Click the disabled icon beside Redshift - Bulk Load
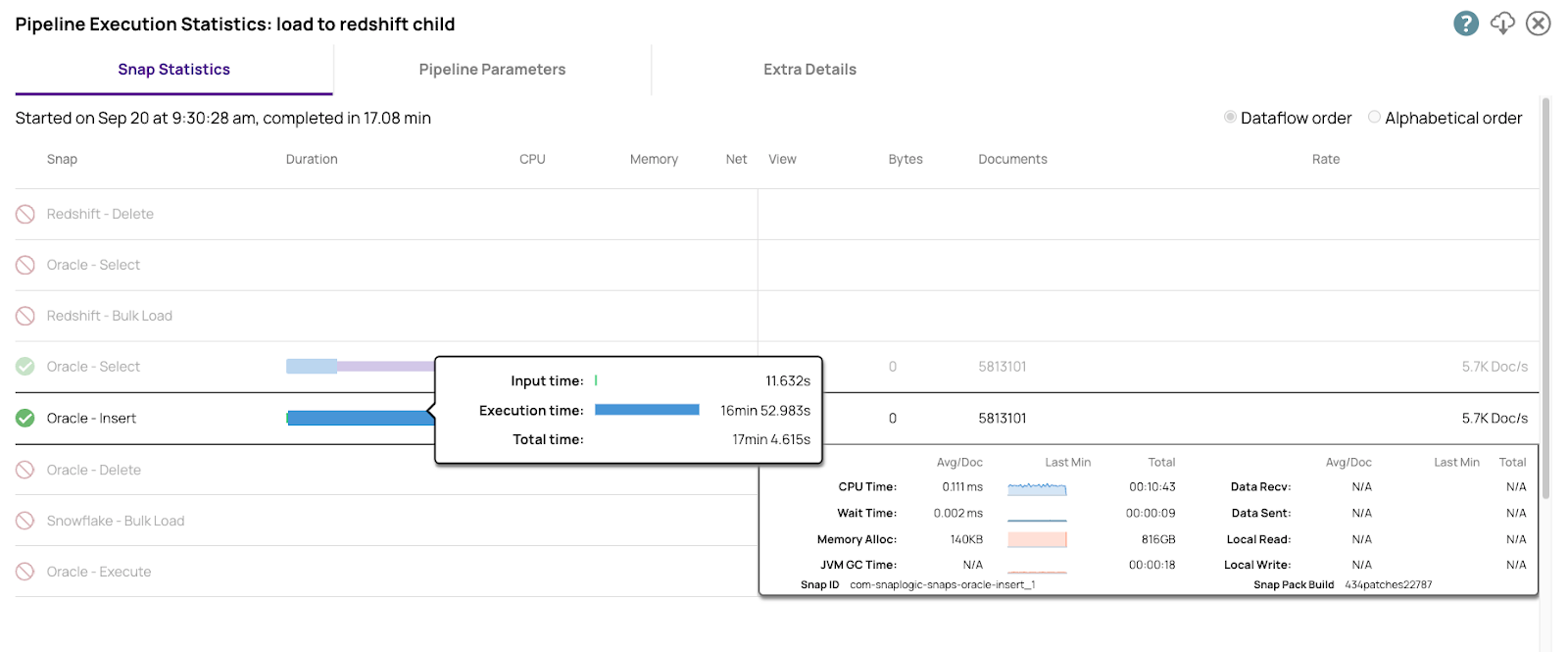Viewport: 1568px width, 652px height. 25,317
